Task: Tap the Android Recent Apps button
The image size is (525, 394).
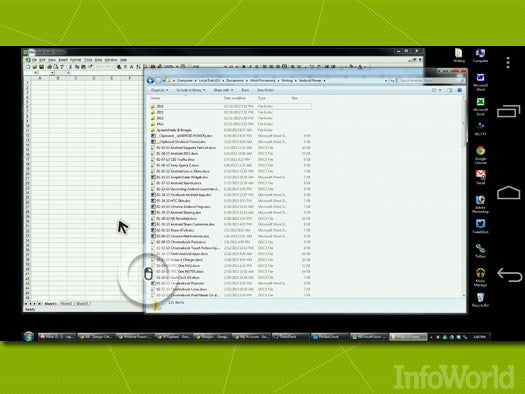Action: (508, 111)
